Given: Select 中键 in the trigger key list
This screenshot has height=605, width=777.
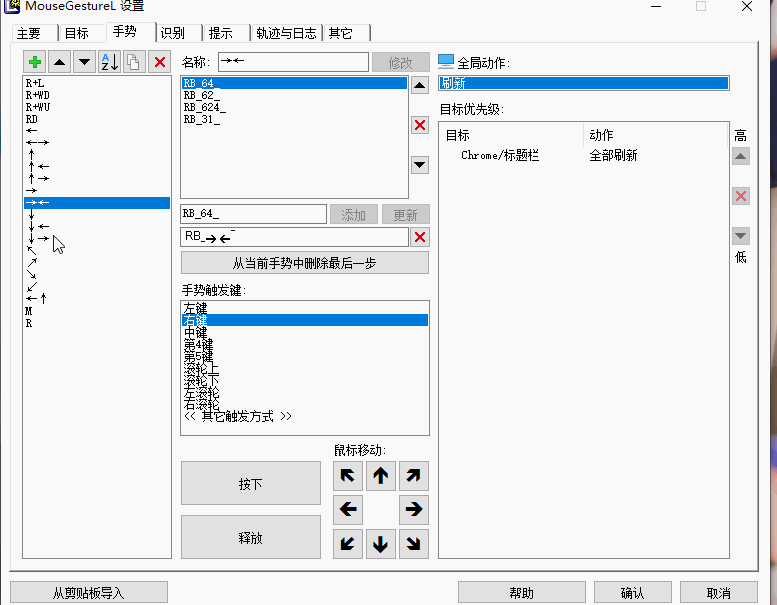Looking at the screenshot, I should (x=196, y=332).
